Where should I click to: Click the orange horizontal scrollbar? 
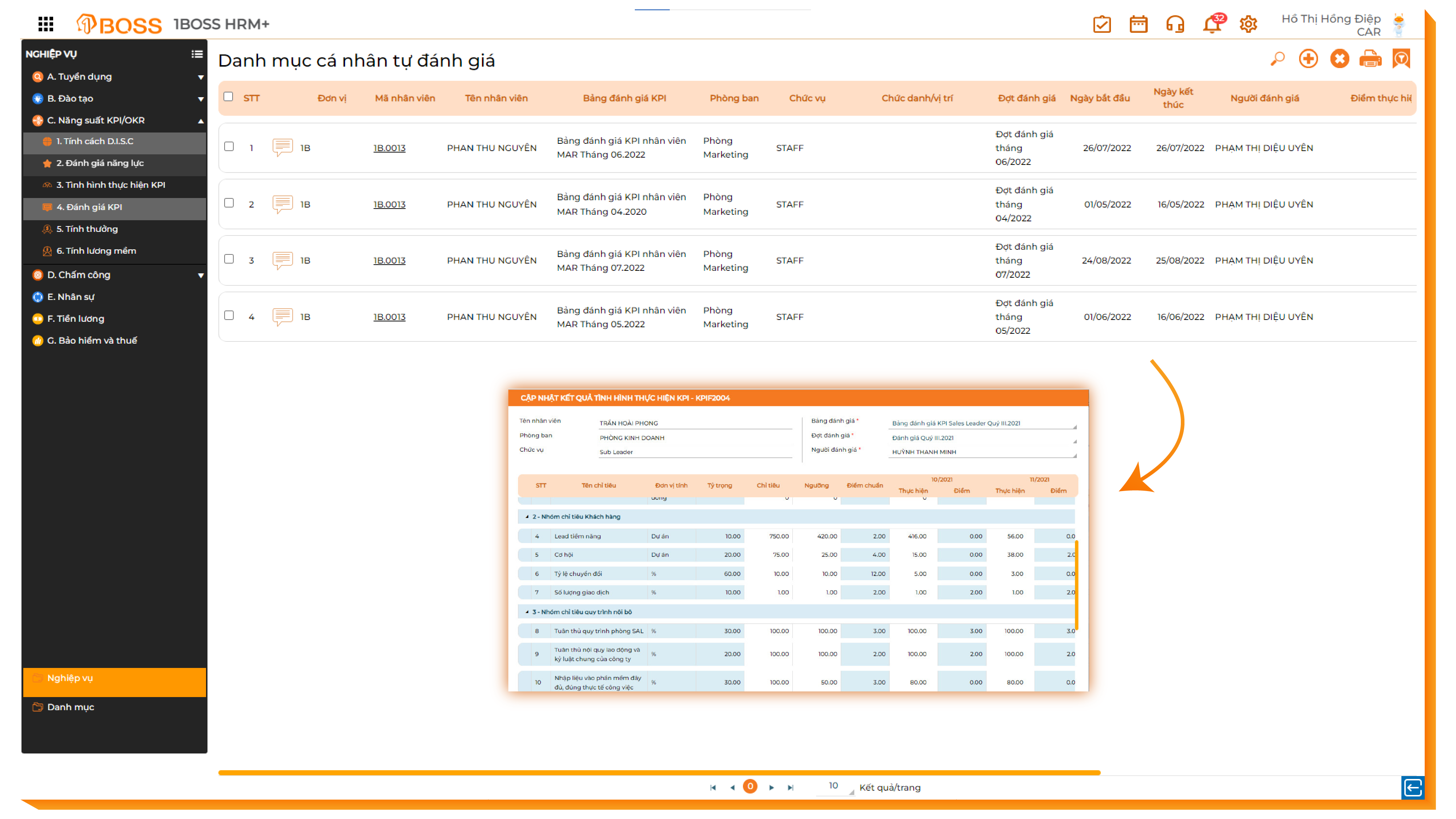[x=658, y=772]
